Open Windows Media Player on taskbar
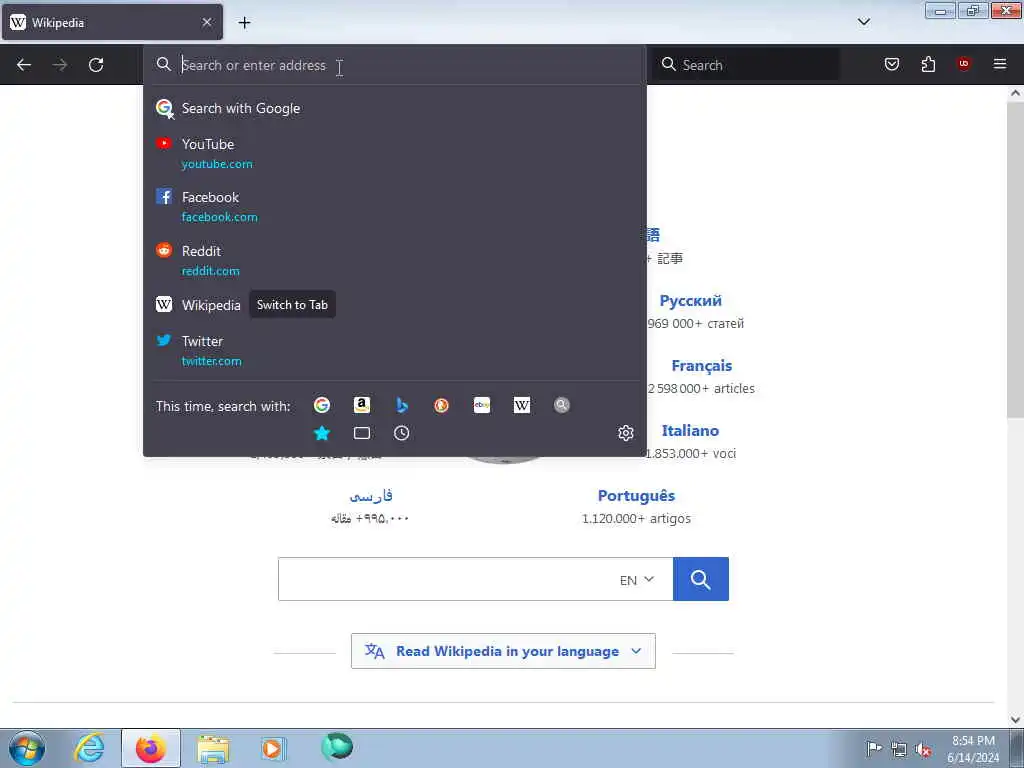The image size is (1024, 768). [273, 748]
